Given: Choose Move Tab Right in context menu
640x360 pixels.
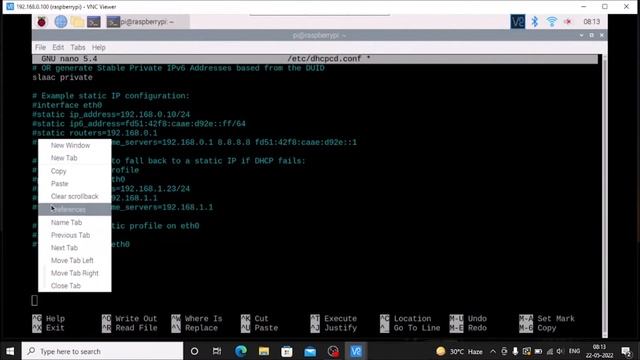Looking at the screenshot, I should click(x=74, y=273).
